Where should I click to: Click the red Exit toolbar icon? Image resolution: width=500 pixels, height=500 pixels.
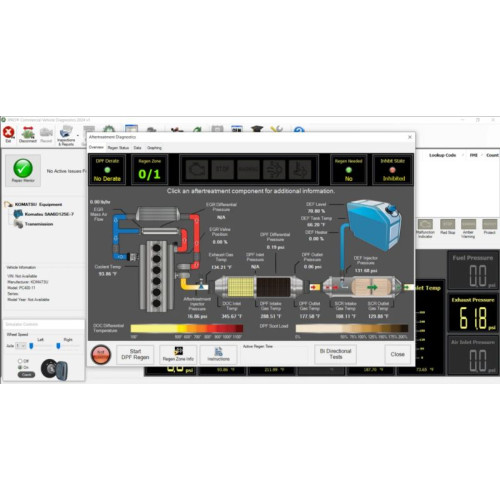coord(8,134)
